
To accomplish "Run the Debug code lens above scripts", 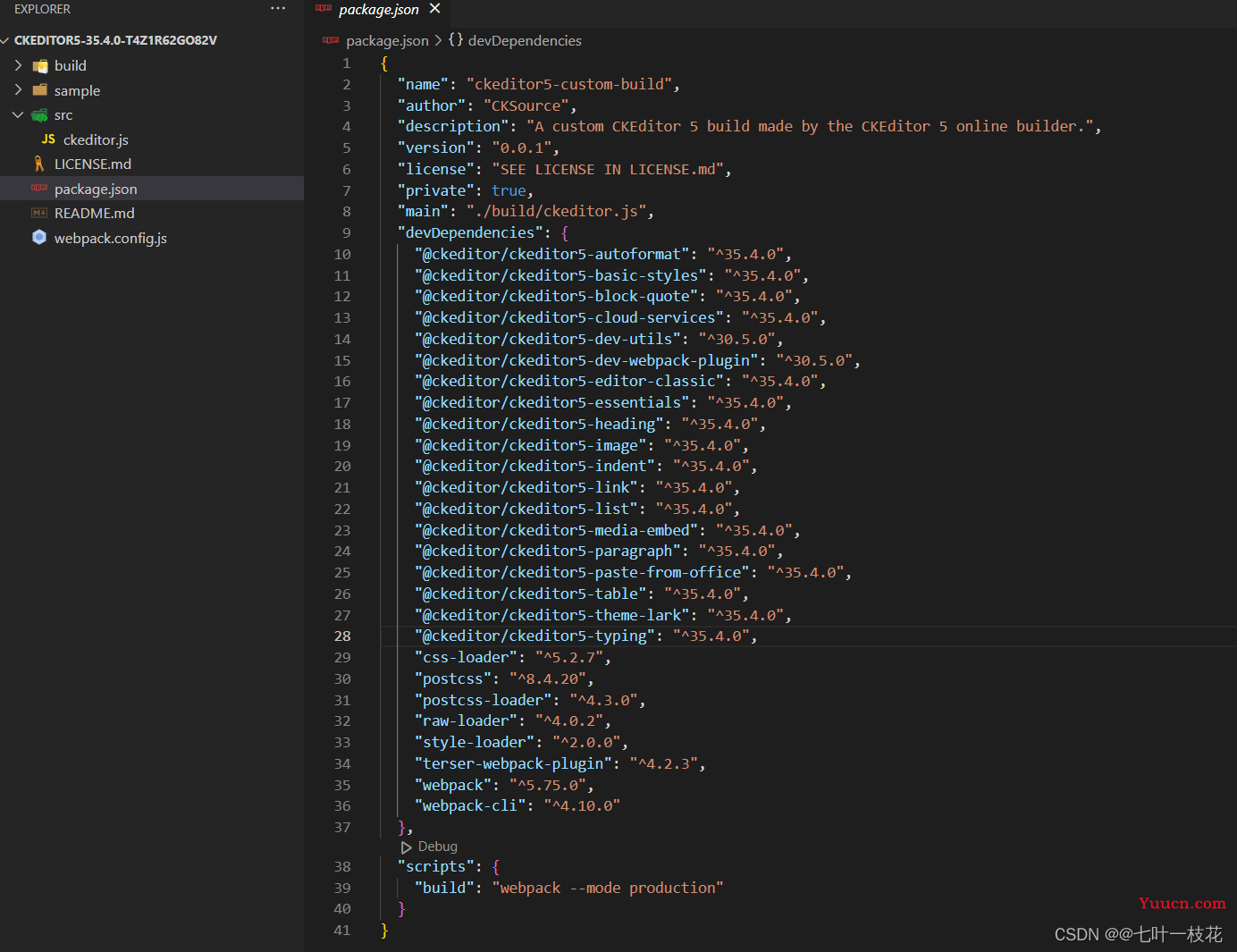I will 437,847.
